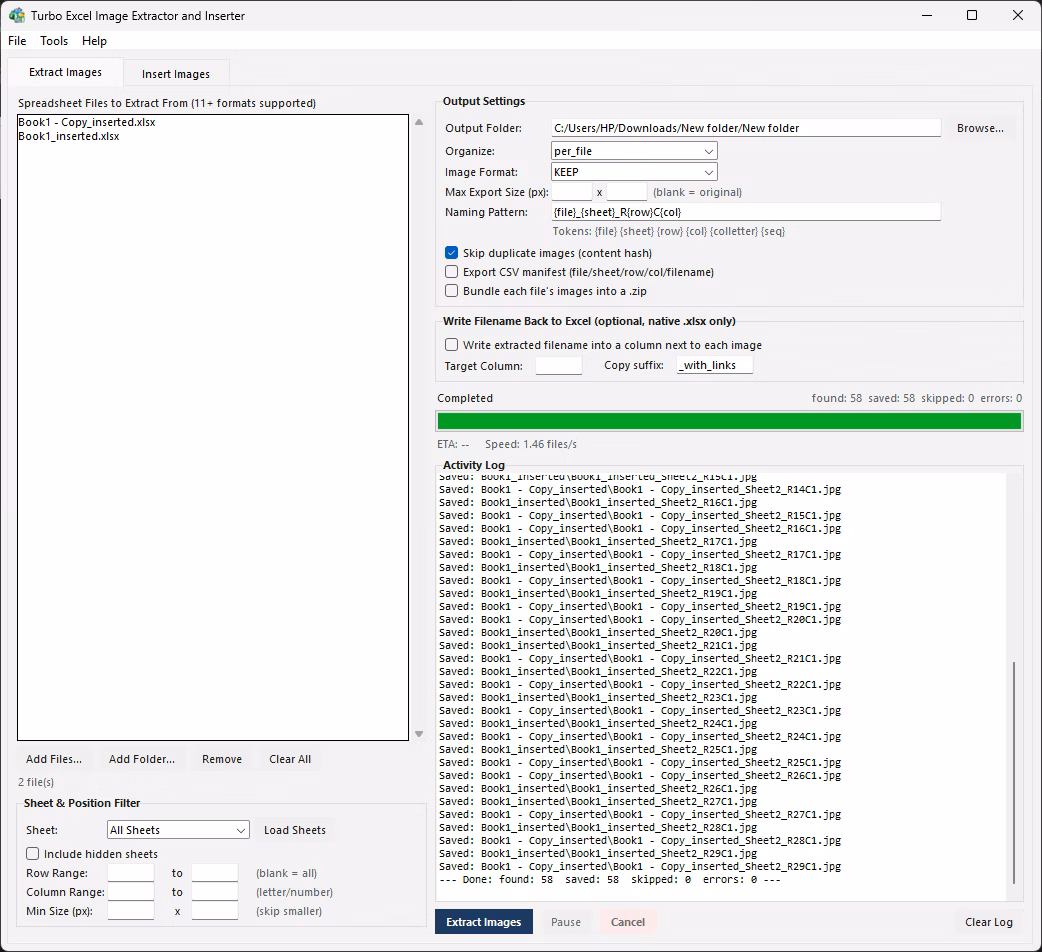Click the Tokens hint line under Naming Pattern
This screenshot has height=952, width=1042.
point(669,231)
